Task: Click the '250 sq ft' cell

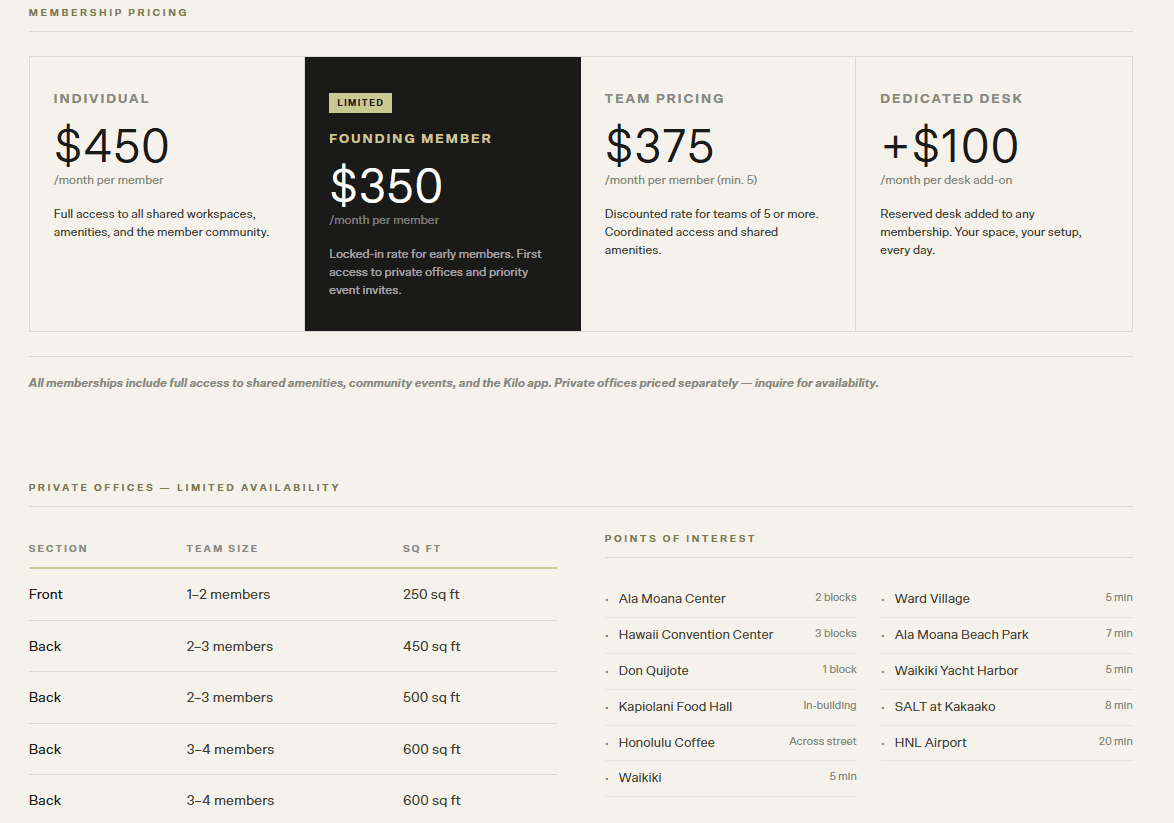Action: 431,595
